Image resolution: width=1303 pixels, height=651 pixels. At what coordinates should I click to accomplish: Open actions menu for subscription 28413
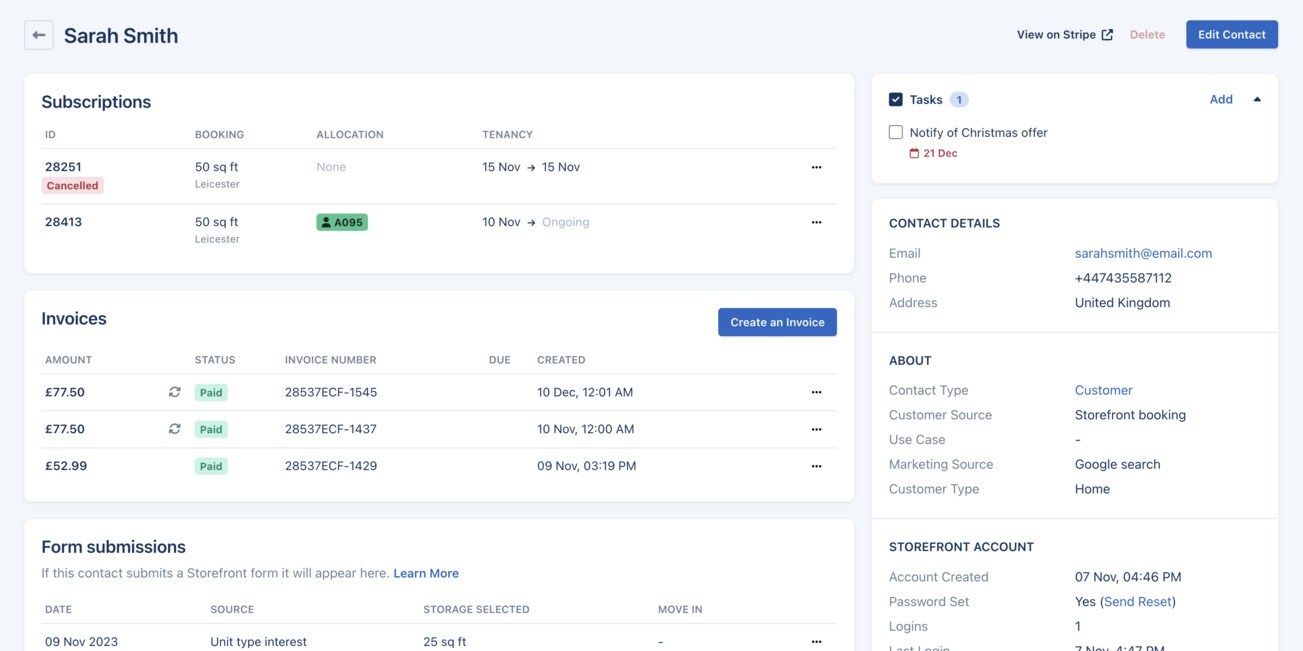[817, 221]
